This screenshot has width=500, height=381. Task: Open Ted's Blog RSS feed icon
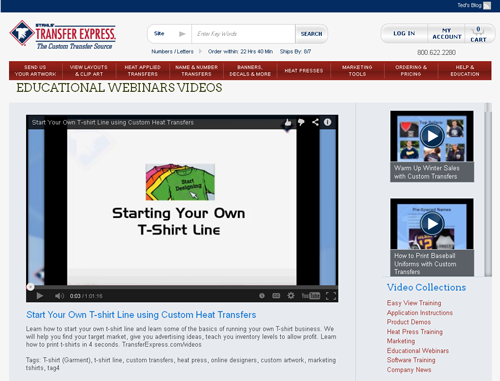(487, 6)
